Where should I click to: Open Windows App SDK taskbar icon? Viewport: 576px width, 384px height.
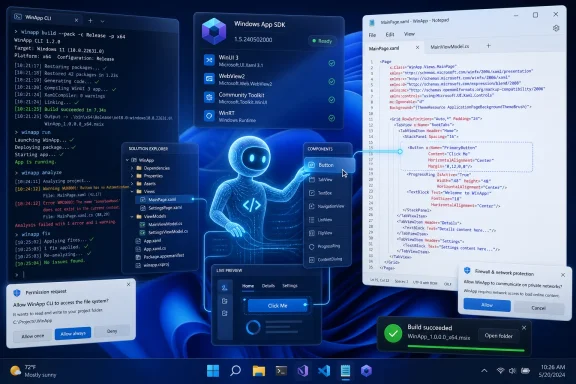tap(366, 371)
